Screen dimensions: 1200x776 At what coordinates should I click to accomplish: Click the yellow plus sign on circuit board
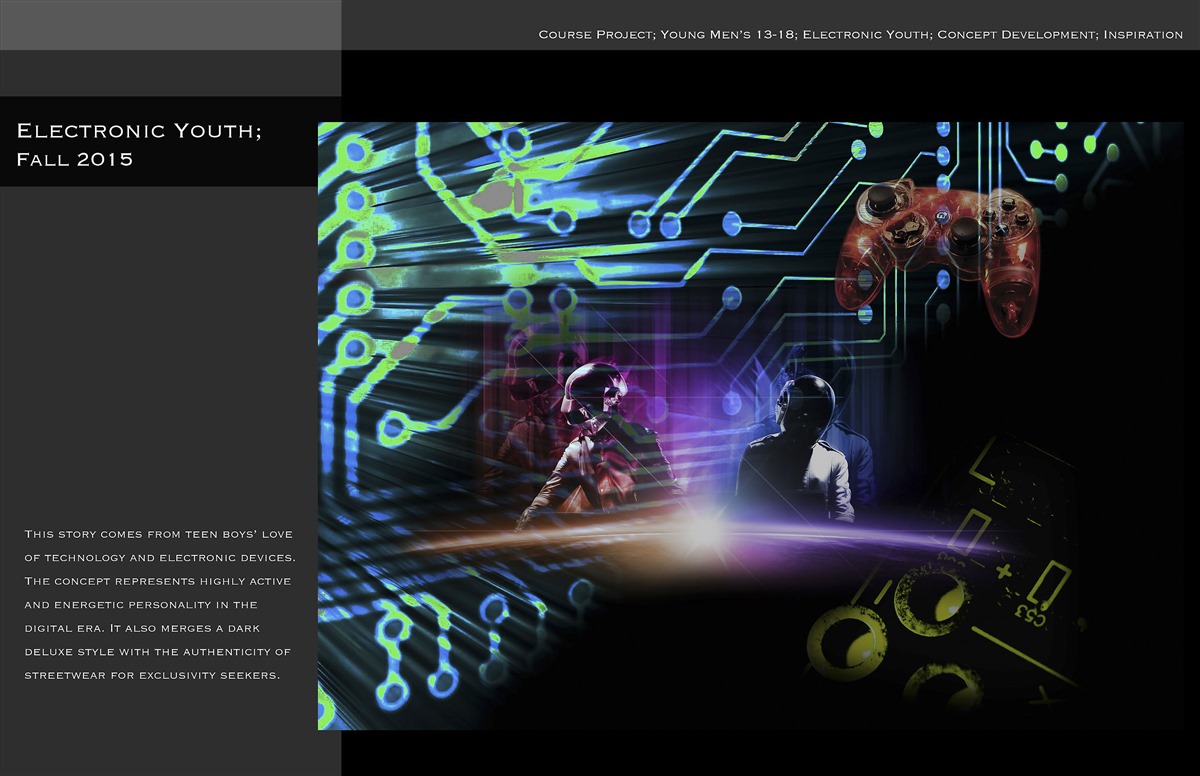1003,573
